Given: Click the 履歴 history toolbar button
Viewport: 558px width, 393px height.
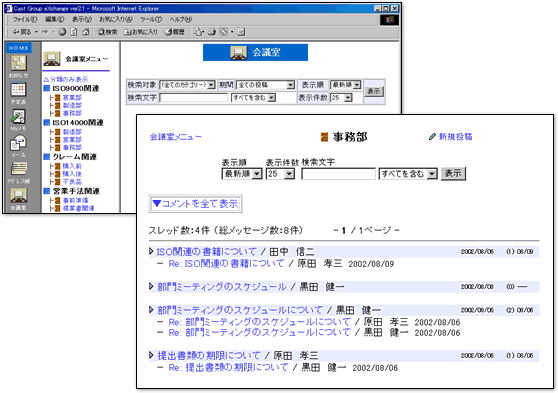Looking at the screenshot, I should [174, 32].
